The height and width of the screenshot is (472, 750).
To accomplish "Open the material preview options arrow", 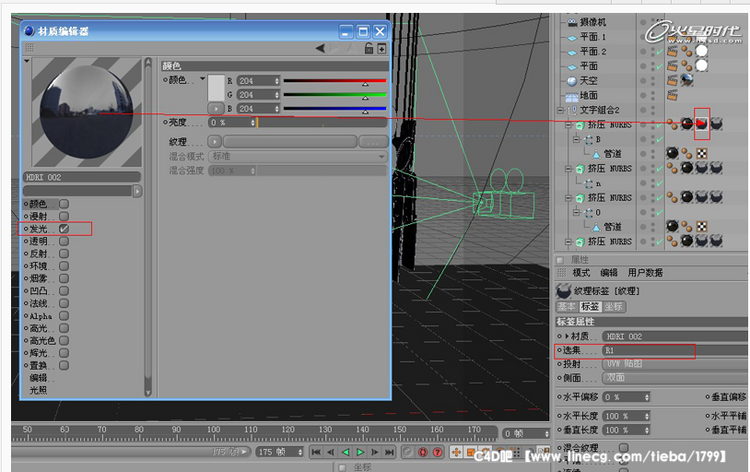I will point(27,61).
